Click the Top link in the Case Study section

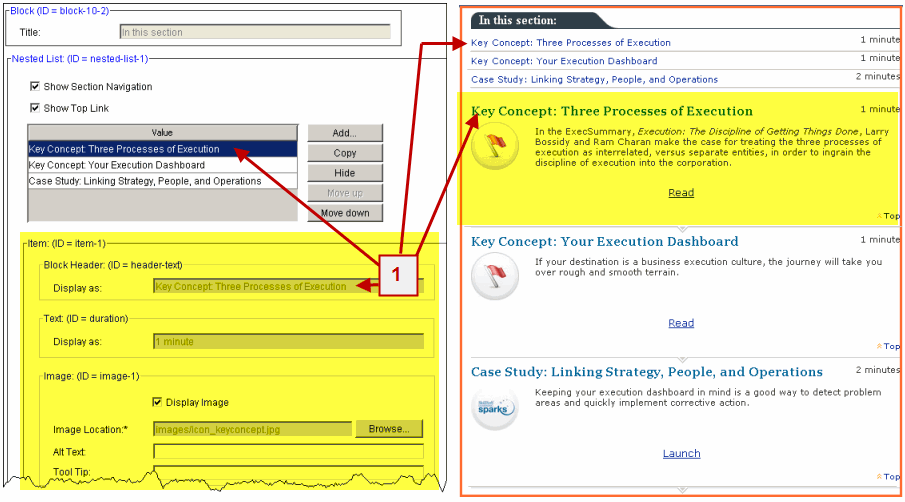888,477
